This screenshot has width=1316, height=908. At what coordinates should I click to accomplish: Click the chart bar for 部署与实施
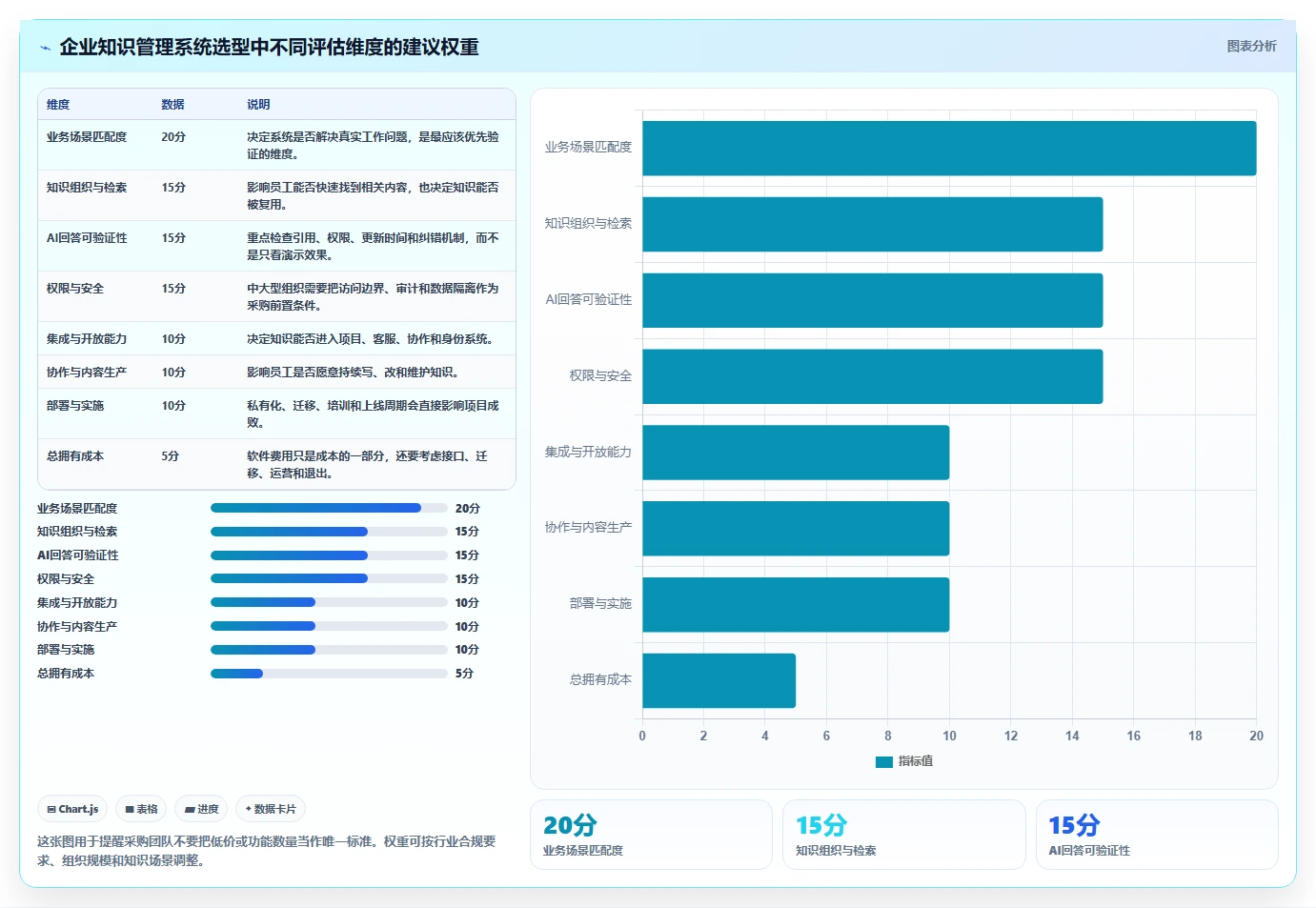point(796,604)
